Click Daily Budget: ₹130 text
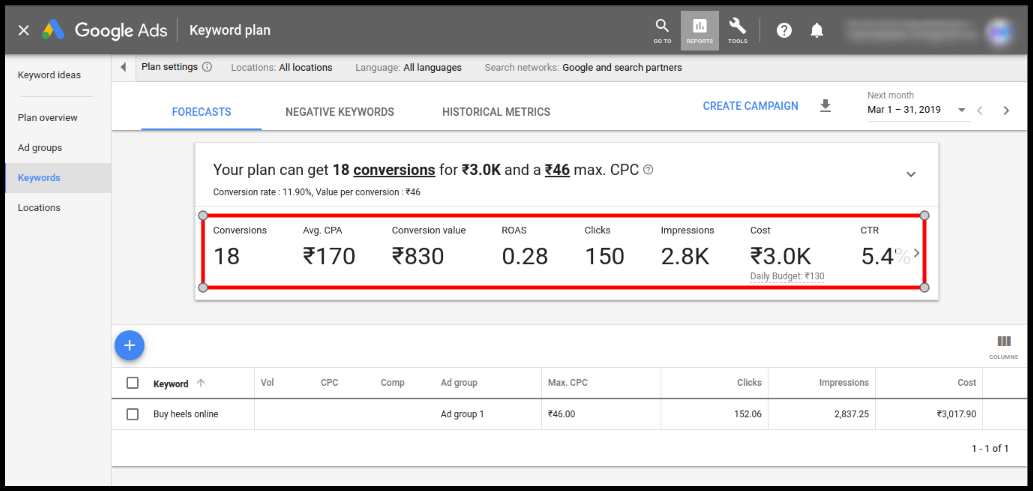Image resolution: width=1033 pixels, height=491 pixels. click(787, 276)
